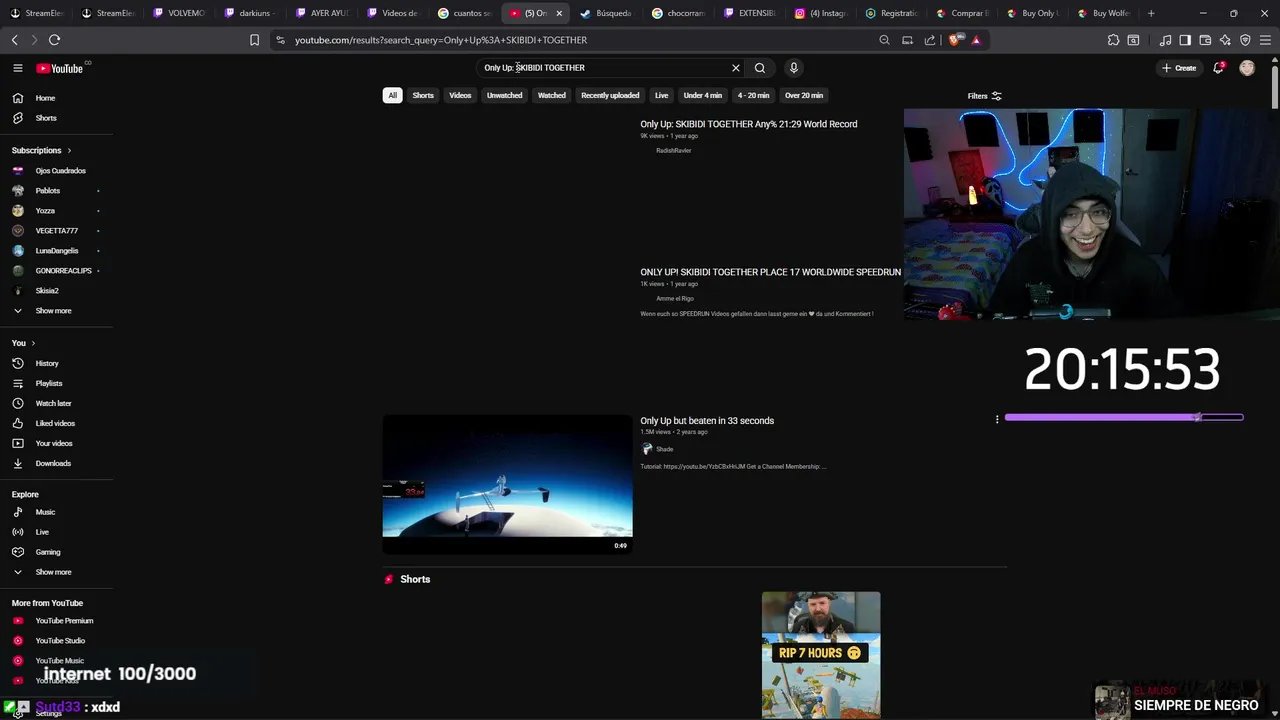Select the Over 20 min chip
Viewport: 1280px width, 720px height.
pyautogui.click(x=804, y=95)
